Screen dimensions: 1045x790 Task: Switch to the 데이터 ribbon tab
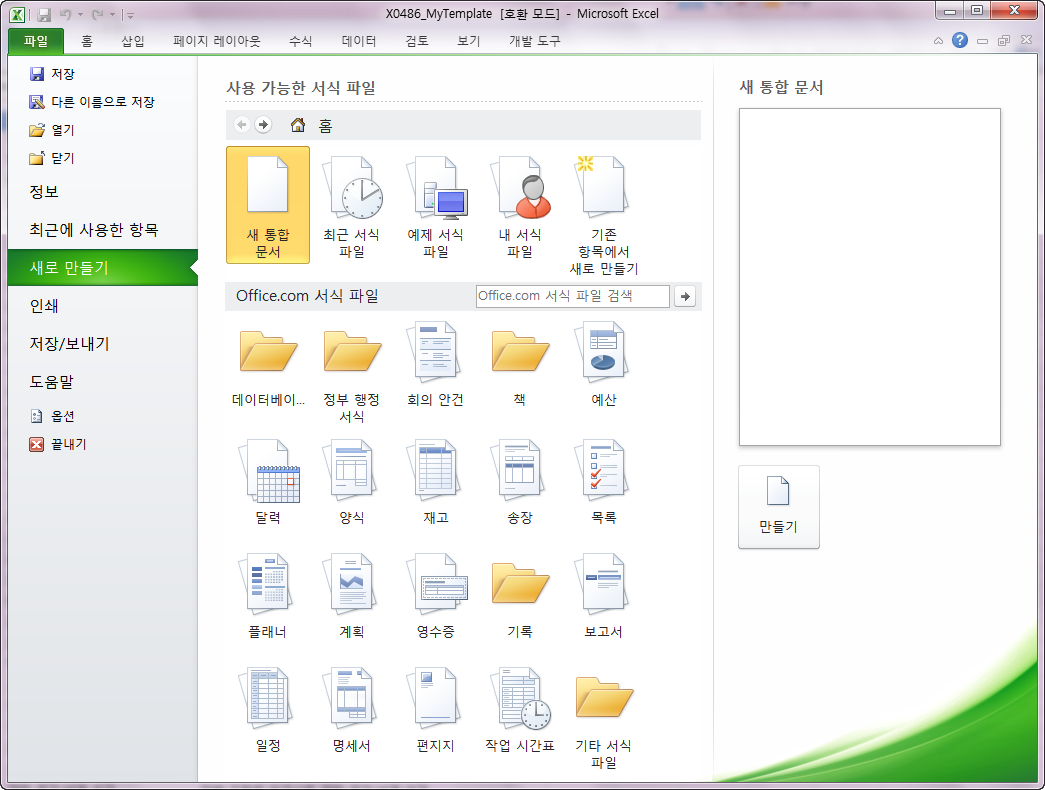point(359,41)
